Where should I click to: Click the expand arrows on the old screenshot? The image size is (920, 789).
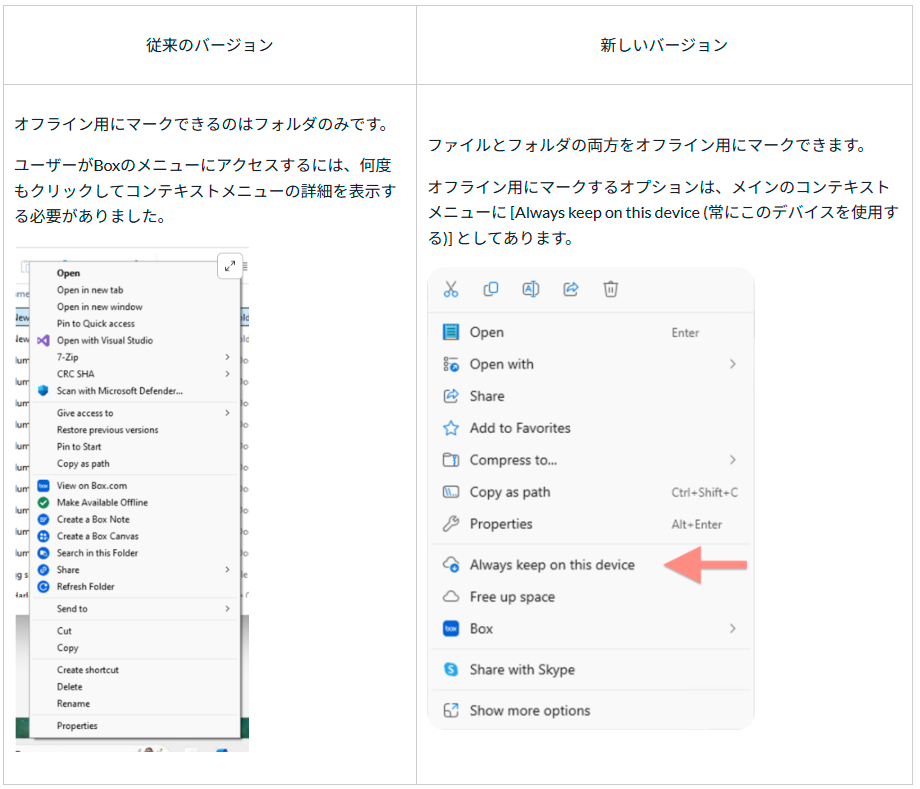230,265
